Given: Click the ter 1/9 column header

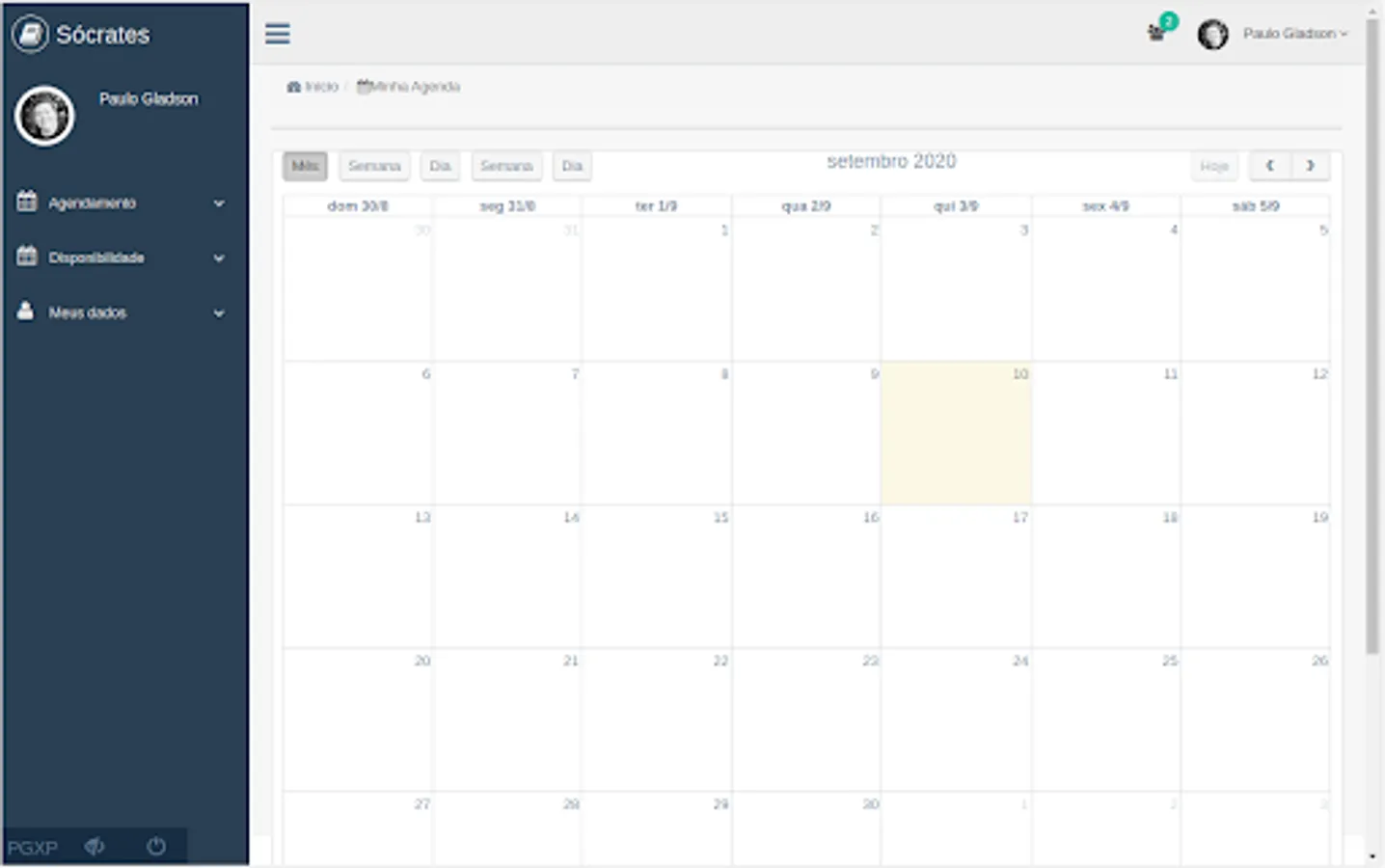Looking at the screenshot, I should coord(656,205).
